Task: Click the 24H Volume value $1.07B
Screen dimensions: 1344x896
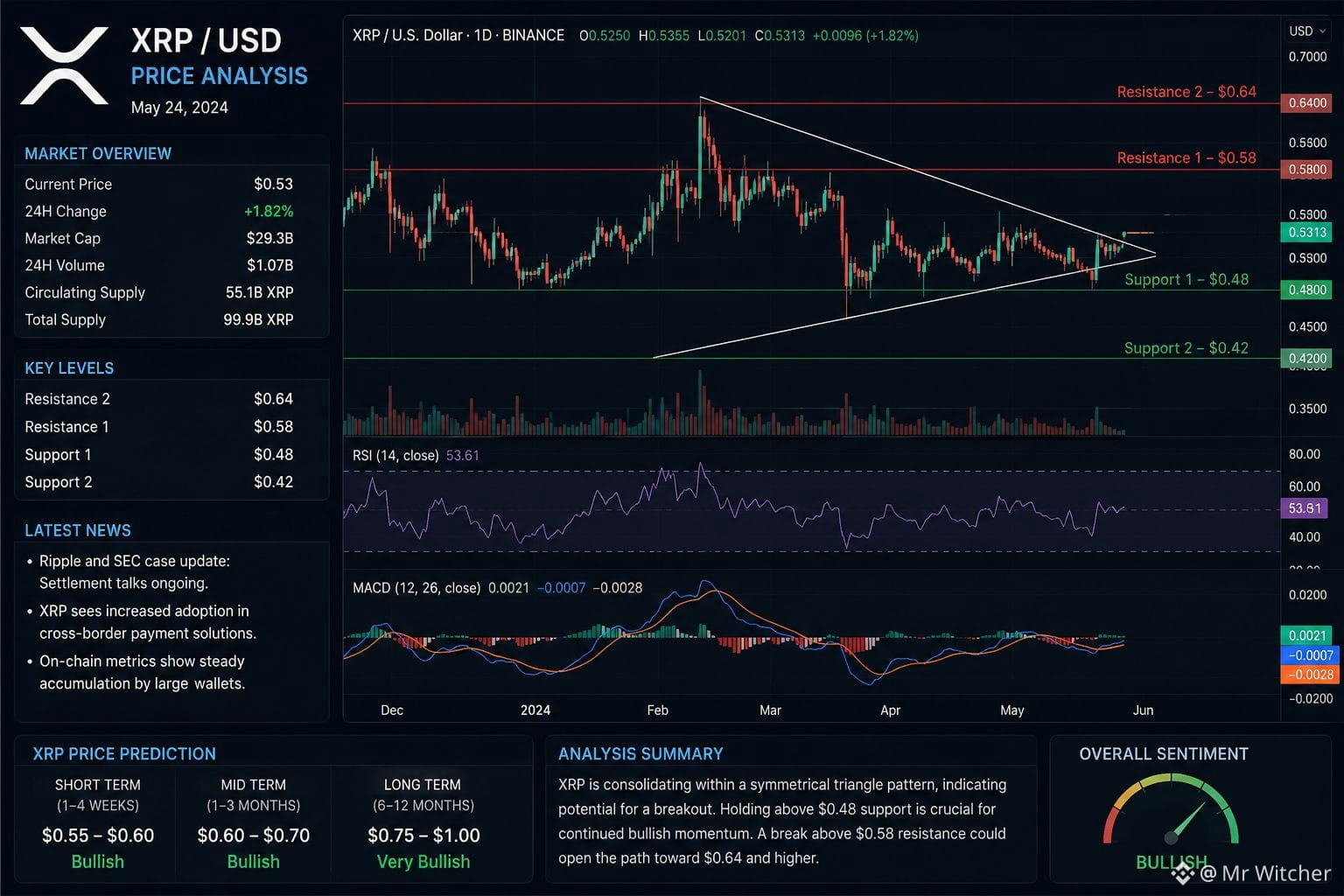Action: point(269,266)
